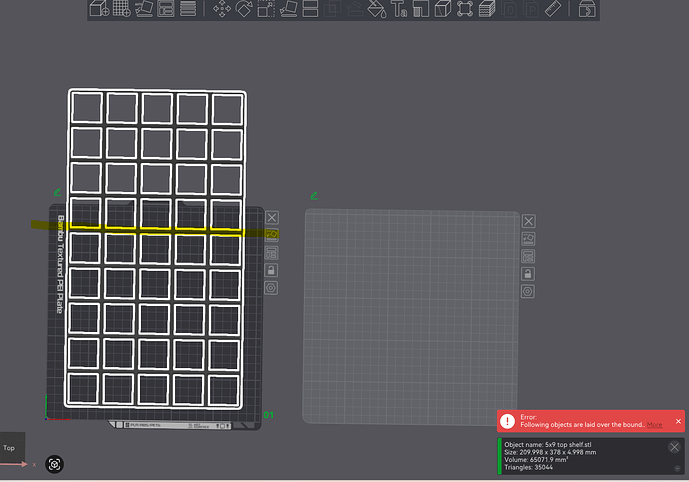Click the Add object cube icon
Viewport: 689px width, 482px height.
coord(99,8)
